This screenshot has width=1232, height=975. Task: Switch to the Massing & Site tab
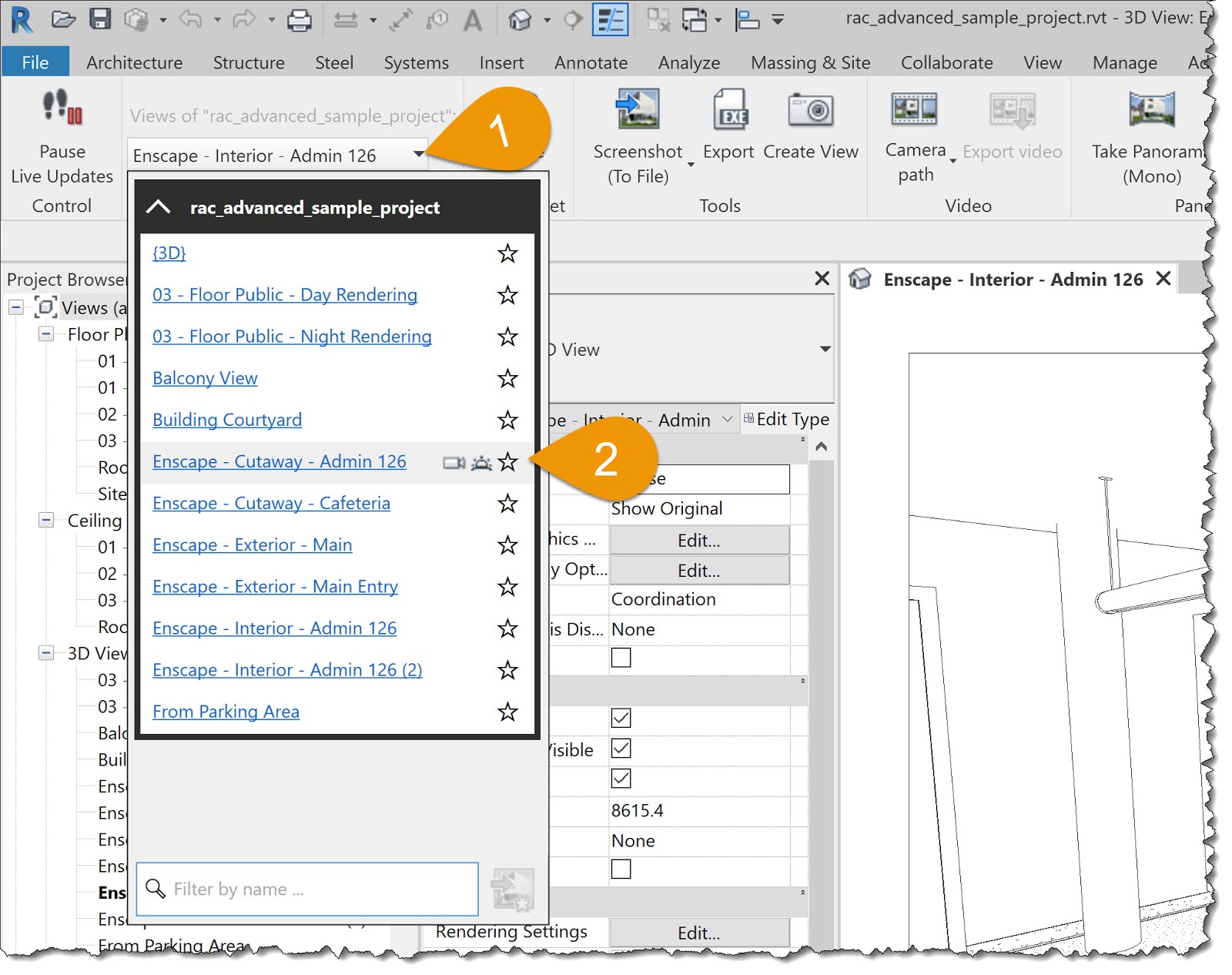tap(810, 62)
